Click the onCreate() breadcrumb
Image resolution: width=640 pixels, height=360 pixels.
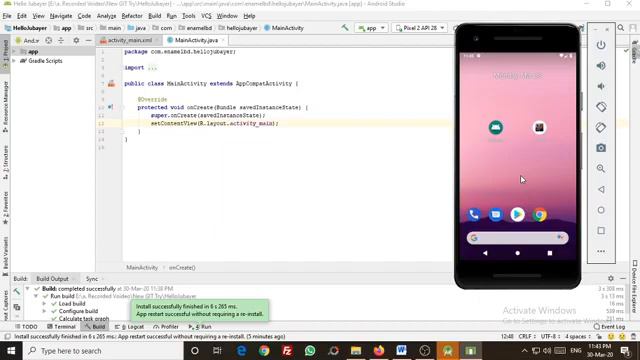click(182, 268)
